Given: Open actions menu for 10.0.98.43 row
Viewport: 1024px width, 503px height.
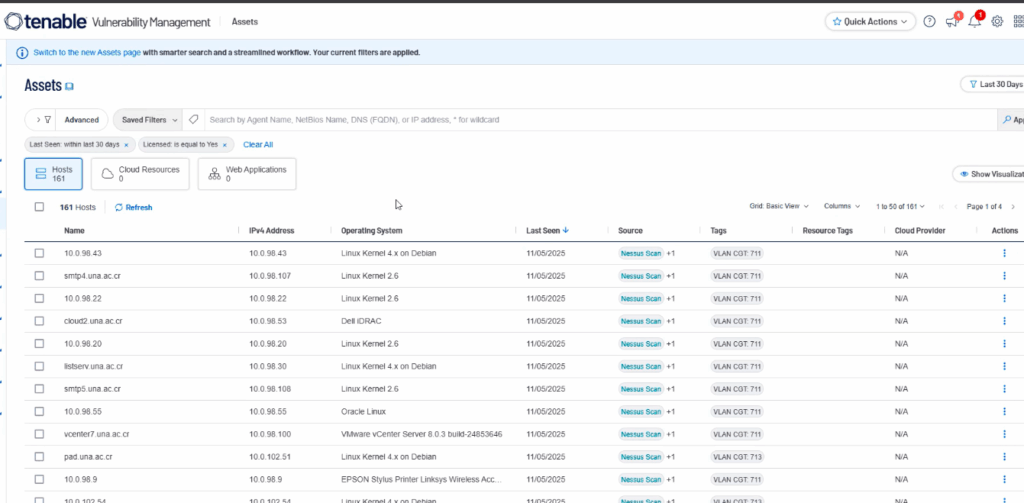Looking at the screenshot, I should click(1004, 253).
